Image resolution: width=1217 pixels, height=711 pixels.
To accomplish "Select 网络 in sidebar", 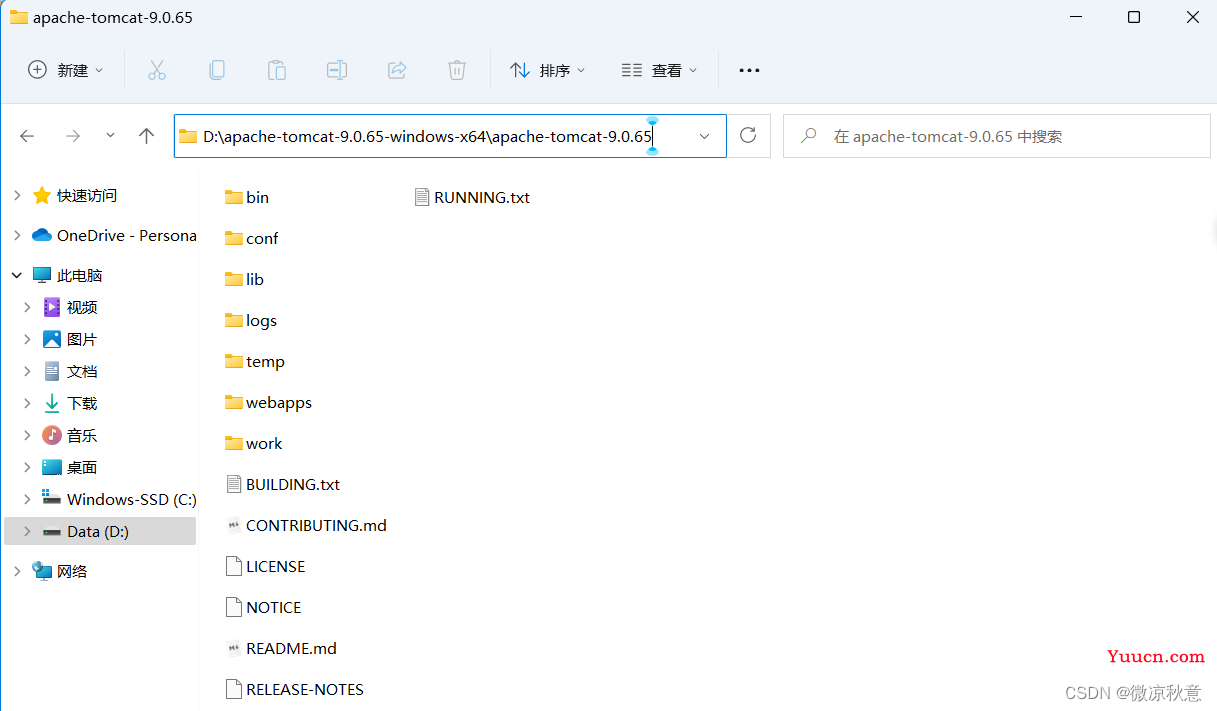I will tap(72, 571).
